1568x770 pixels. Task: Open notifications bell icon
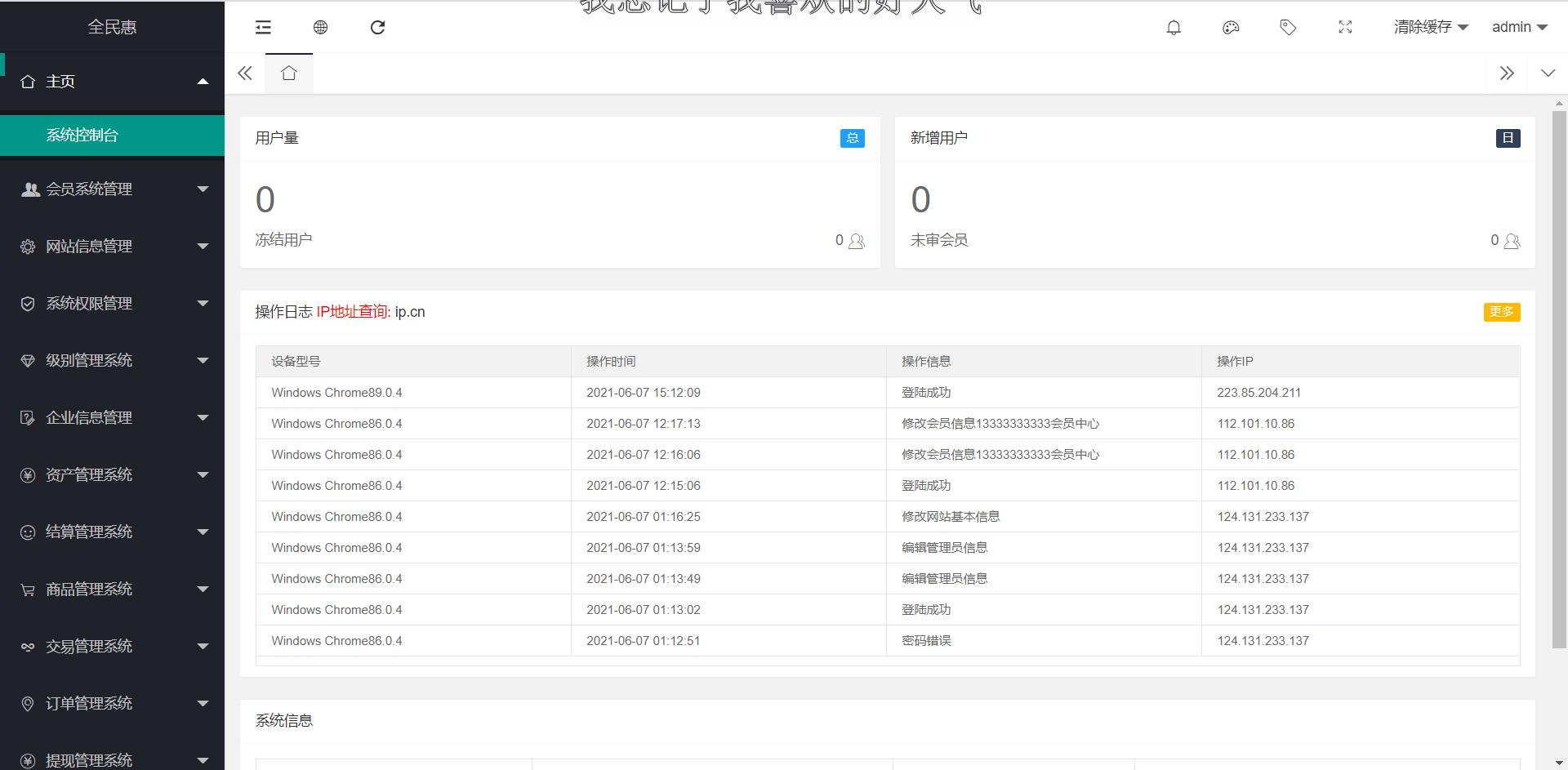click(1174, 28)
